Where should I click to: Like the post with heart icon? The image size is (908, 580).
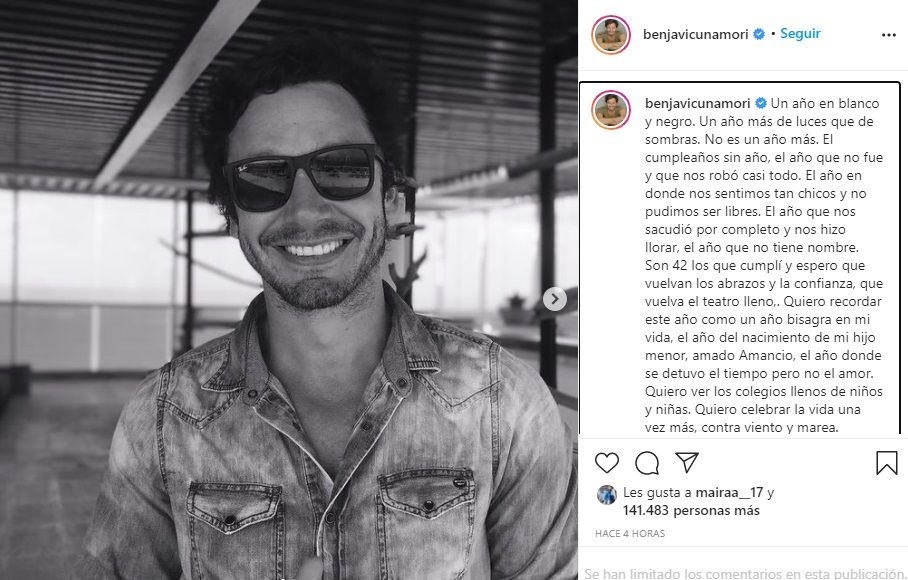[x=607, y=462]
